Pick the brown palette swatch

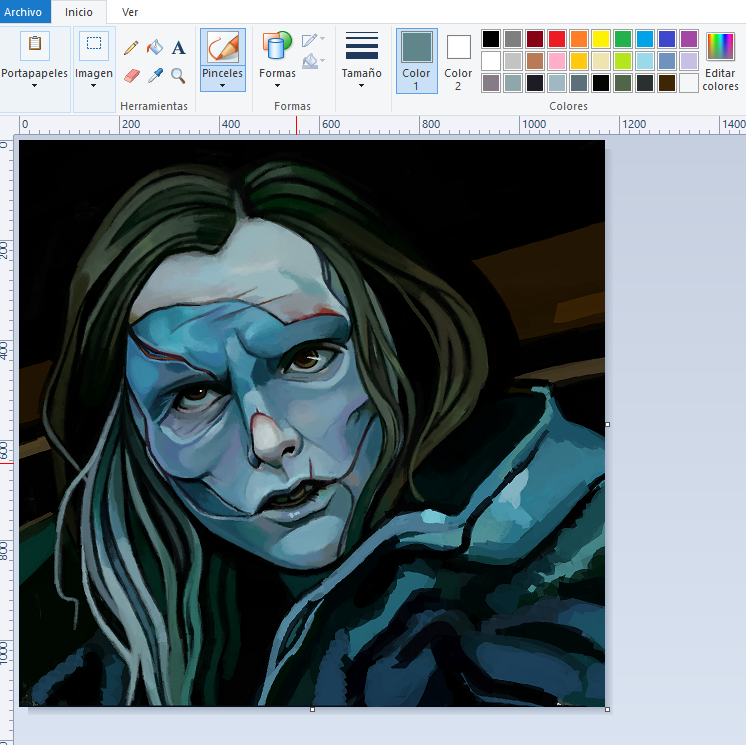click(x=535, y=61)
